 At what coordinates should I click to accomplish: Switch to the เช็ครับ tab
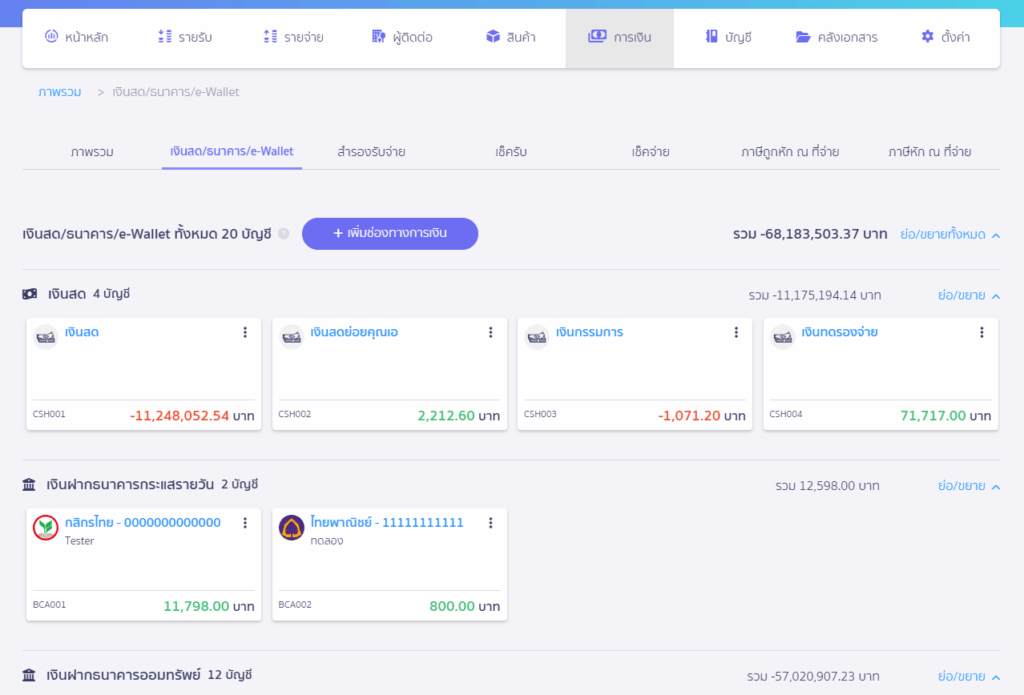[x=511, y=152]
